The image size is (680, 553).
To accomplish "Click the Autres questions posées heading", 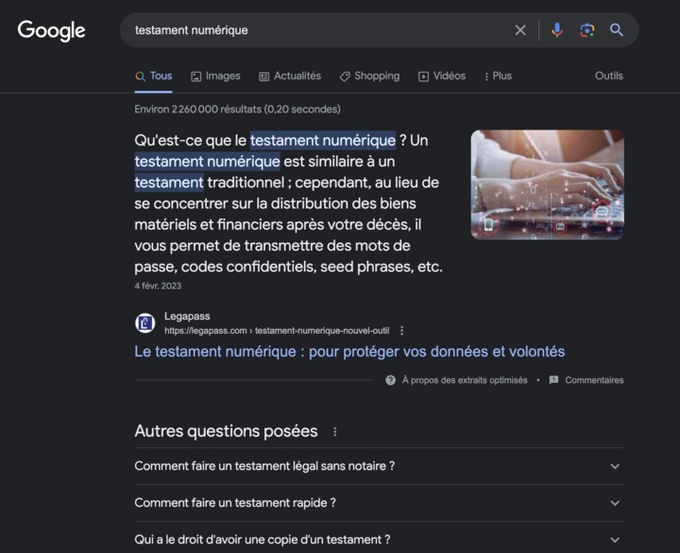I will coord(226,431).
